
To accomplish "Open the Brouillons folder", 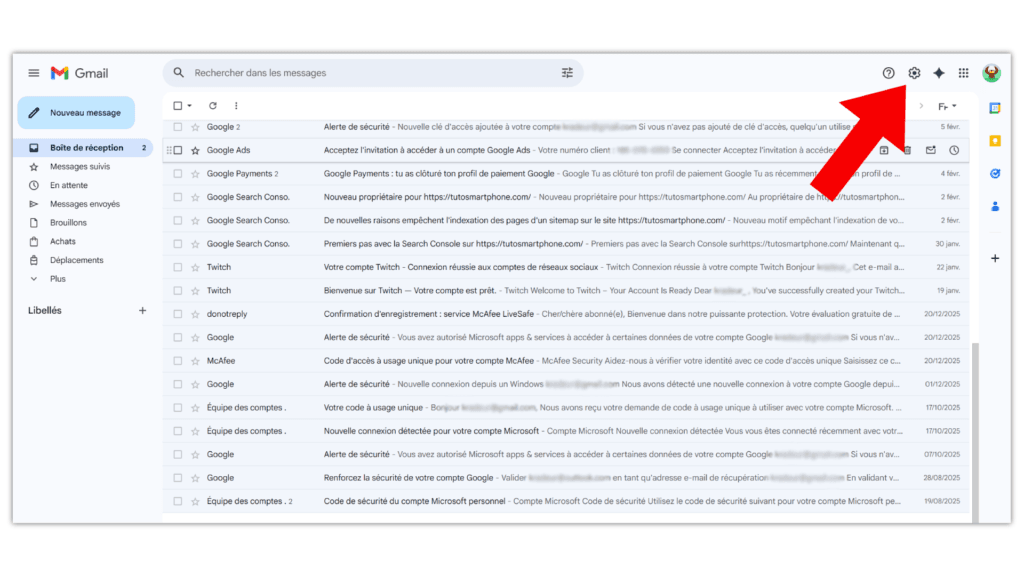I will coord(68,223).
